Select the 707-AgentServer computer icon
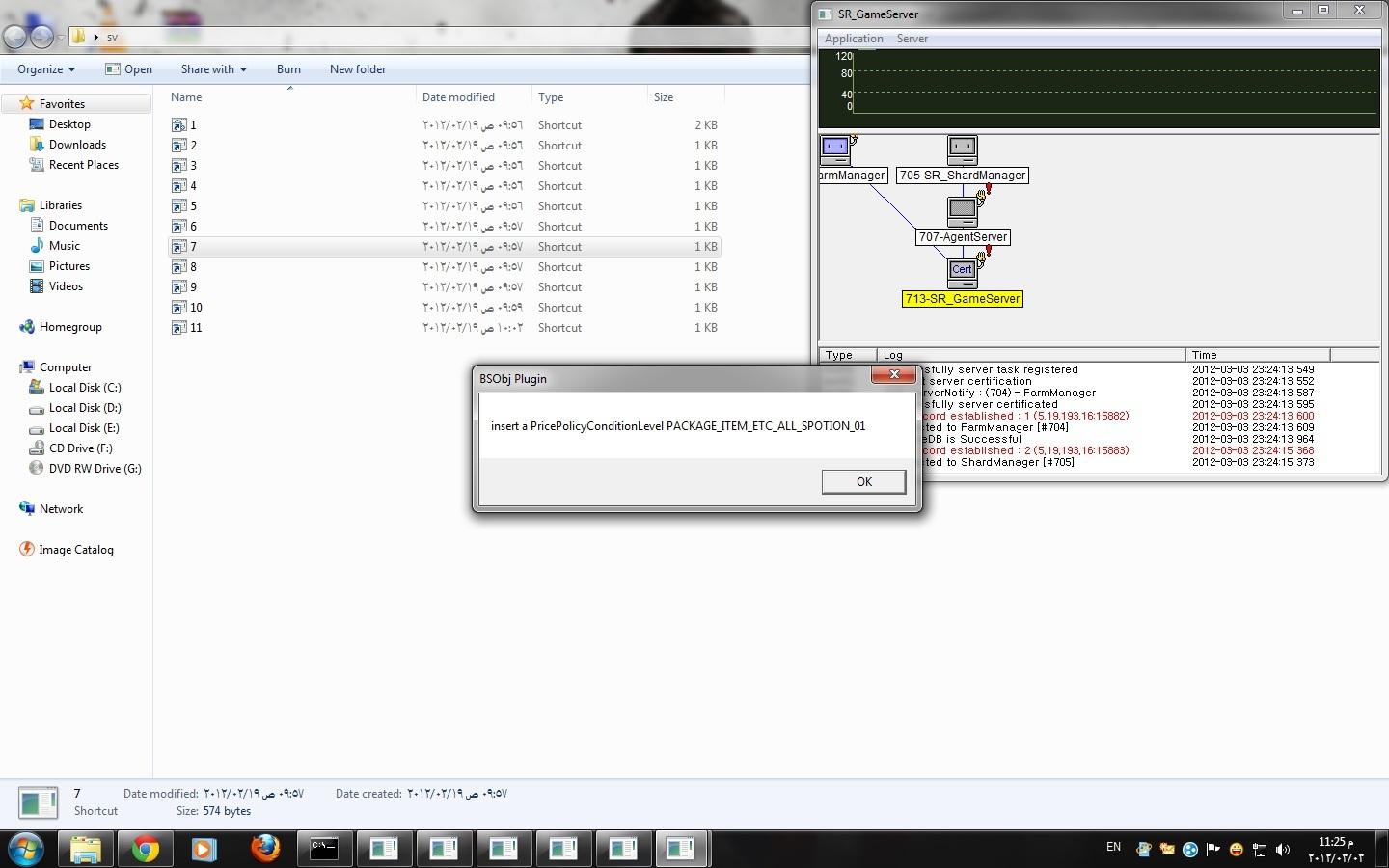 962,210
